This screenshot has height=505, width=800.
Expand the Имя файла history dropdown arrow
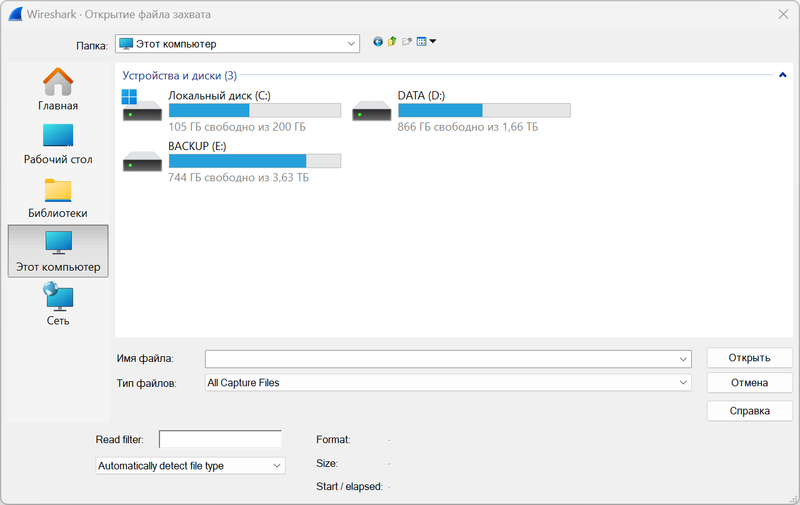(683, 359)
